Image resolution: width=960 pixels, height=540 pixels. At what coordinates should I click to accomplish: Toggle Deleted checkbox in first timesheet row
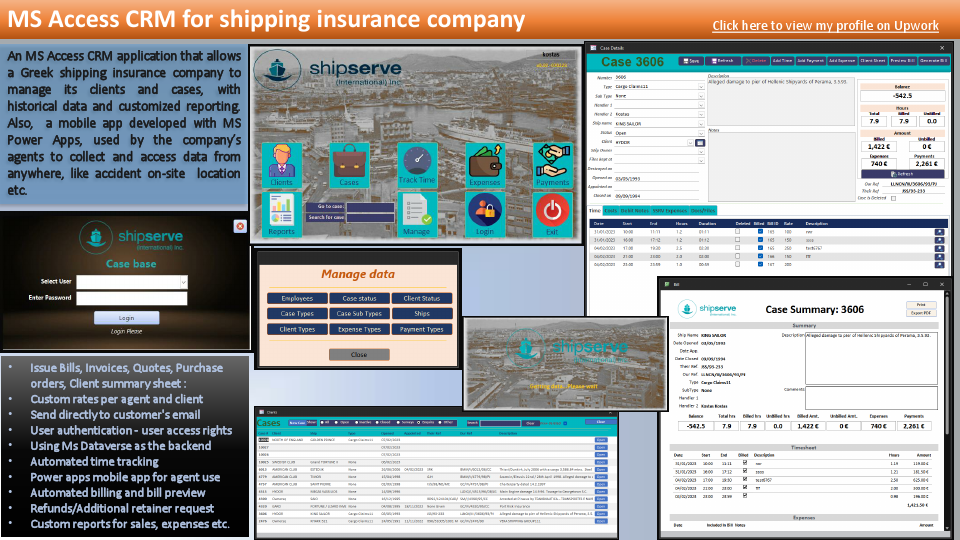[x=737, y=232]
